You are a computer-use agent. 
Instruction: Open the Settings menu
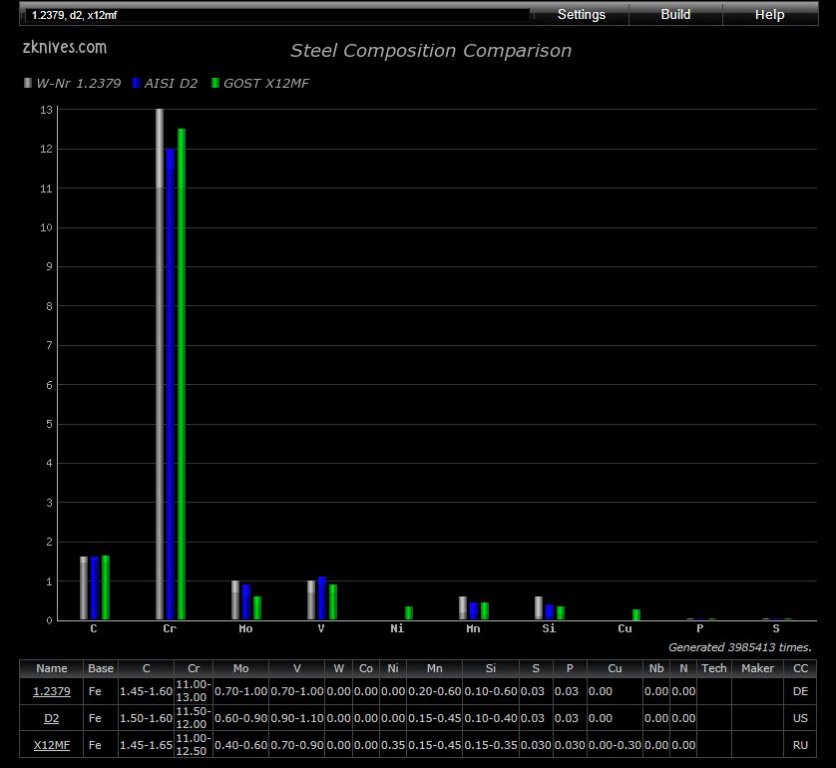point(581,15)
